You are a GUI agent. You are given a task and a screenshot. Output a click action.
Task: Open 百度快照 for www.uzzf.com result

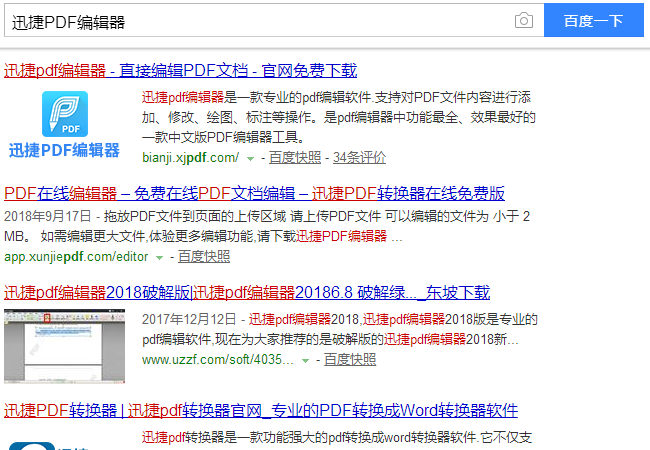click(x=350, y=359)
